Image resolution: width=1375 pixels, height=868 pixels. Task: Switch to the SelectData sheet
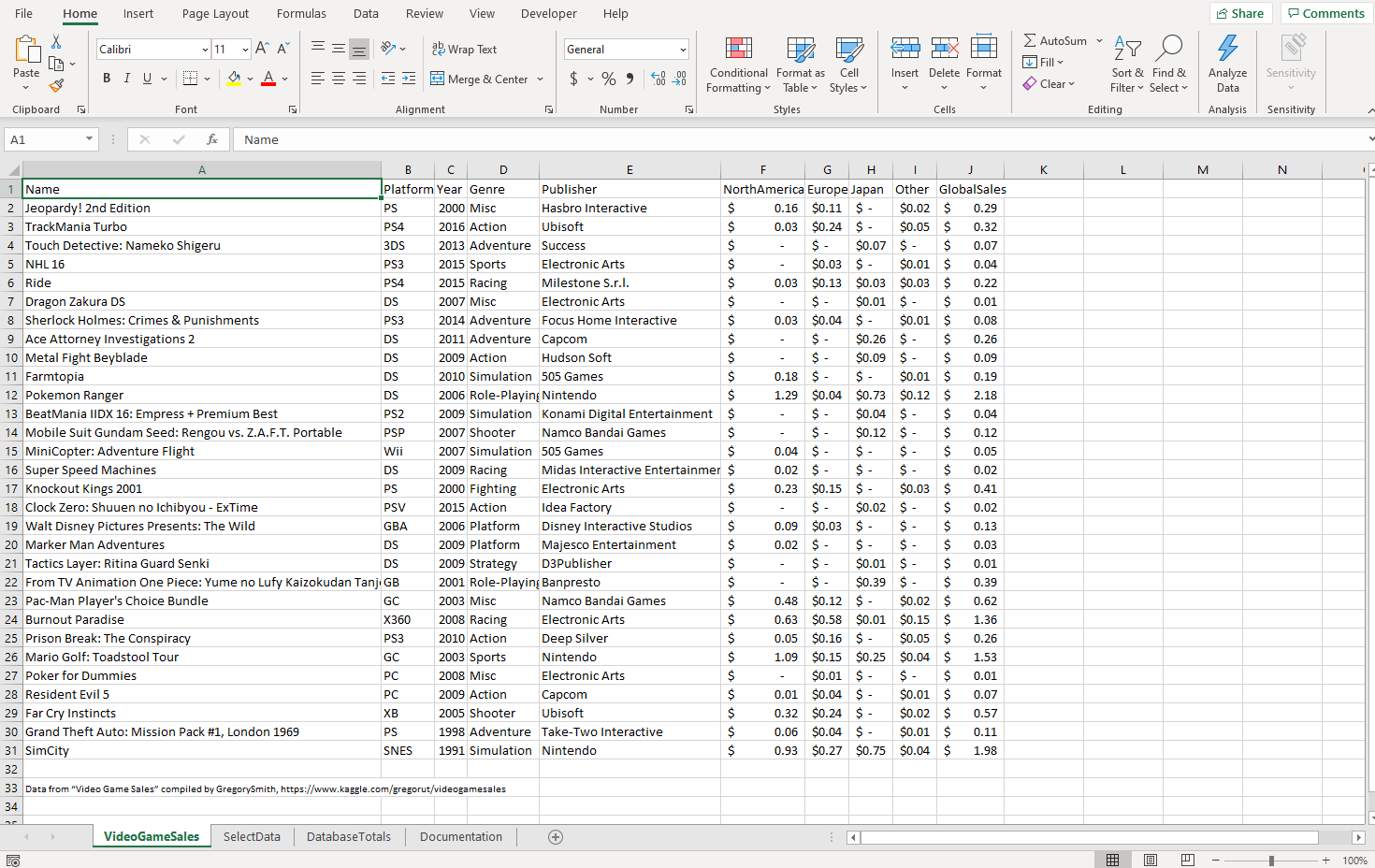click(x=252, y=837)
